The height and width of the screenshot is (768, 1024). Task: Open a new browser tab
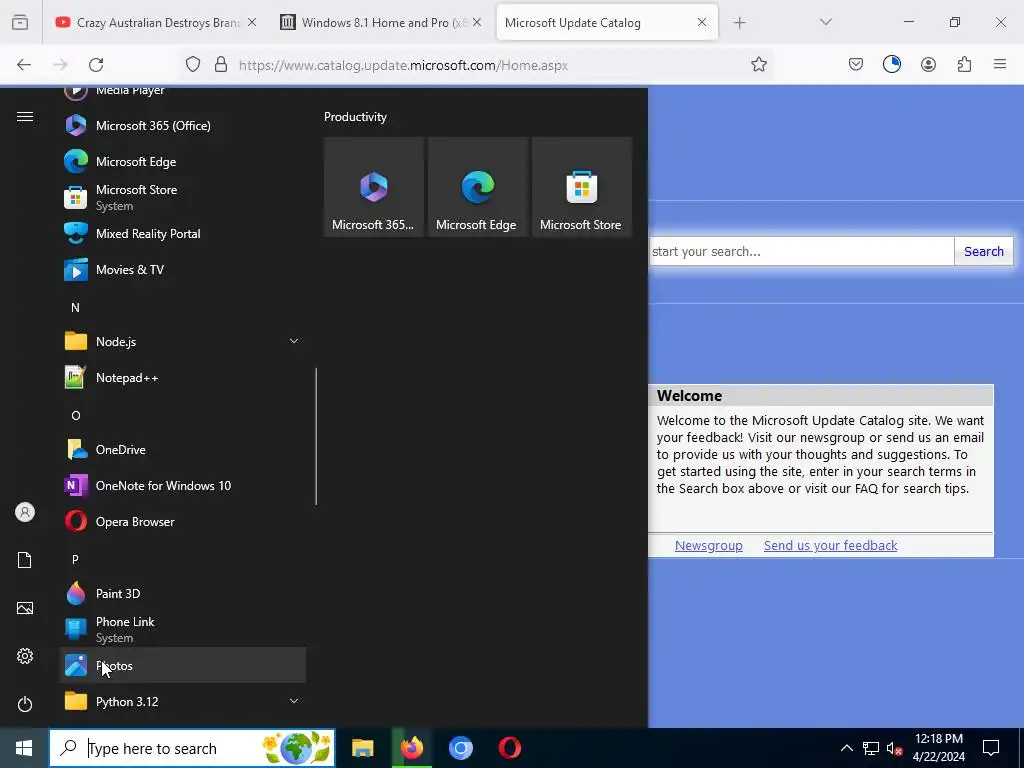pos(739,23)
